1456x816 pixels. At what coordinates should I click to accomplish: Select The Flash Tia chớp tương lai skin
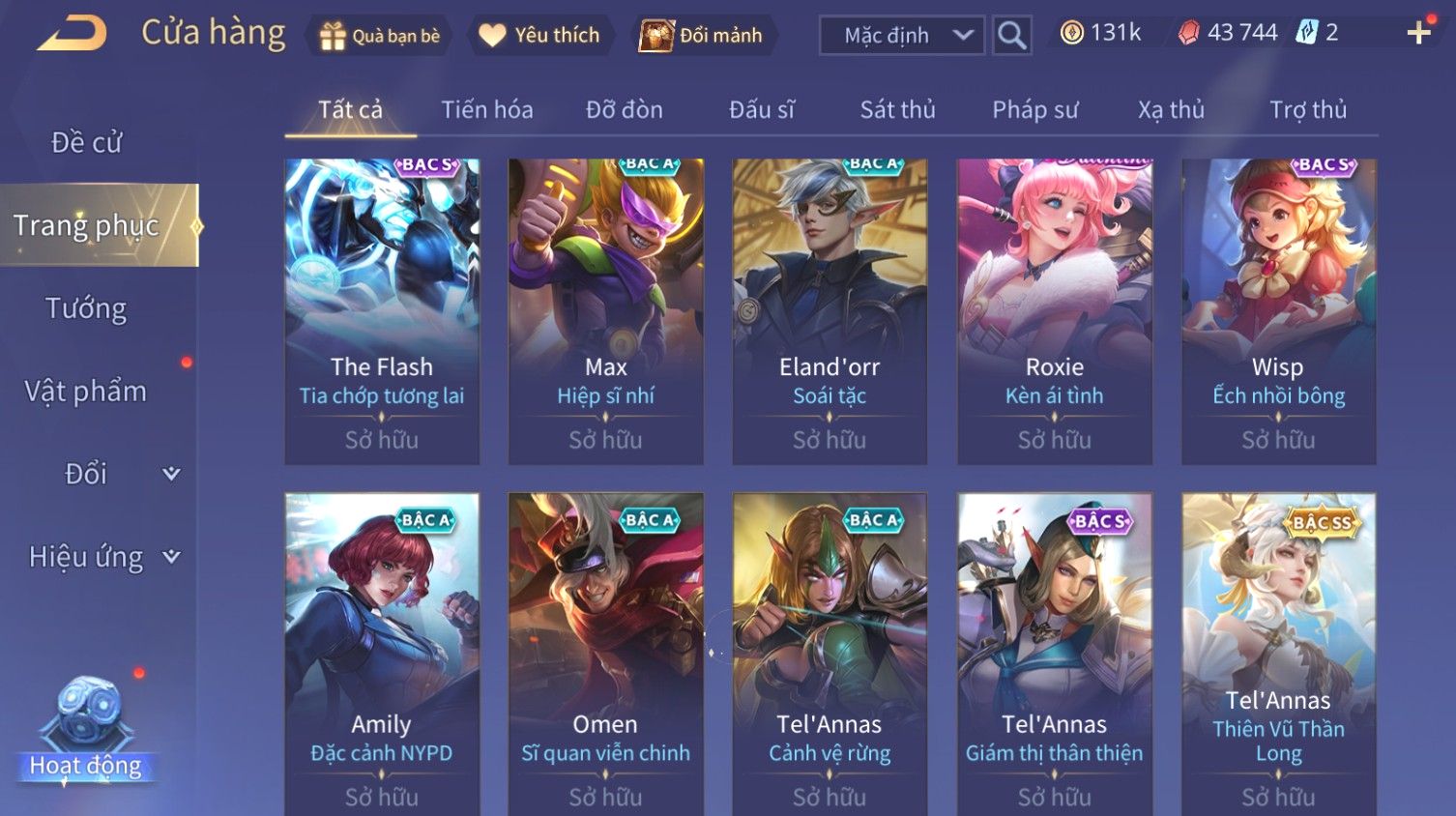(382, 311)
